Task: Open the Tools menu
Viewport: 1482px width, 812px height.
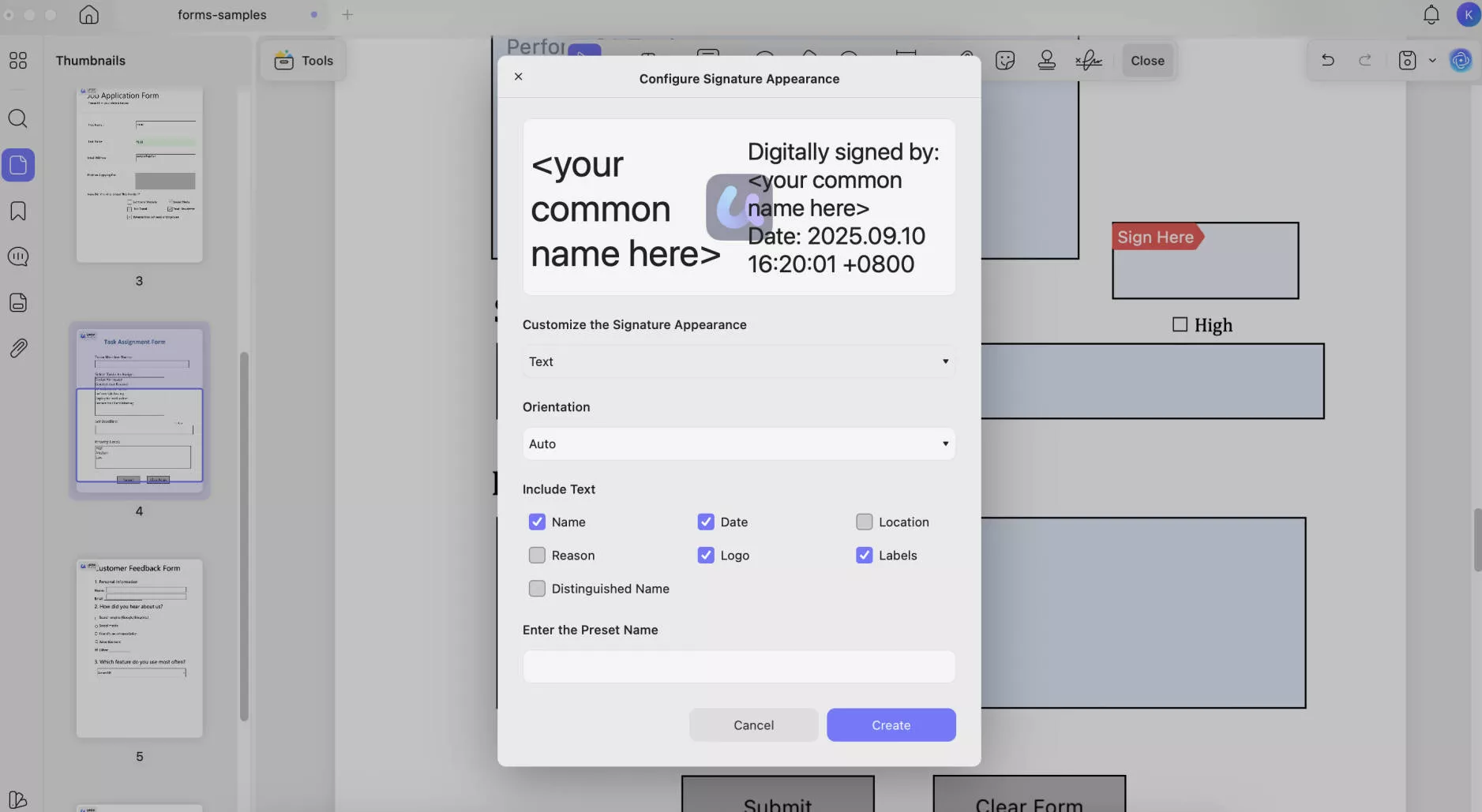Action: click(303, 60)
